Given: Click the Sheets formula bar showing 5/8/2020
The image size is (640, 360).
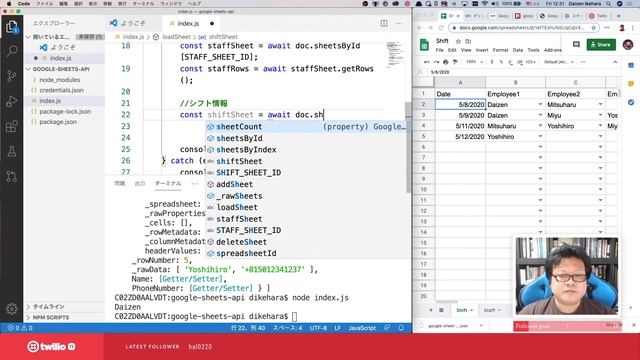Looking at the screenshot, I should tap(522, 72).
